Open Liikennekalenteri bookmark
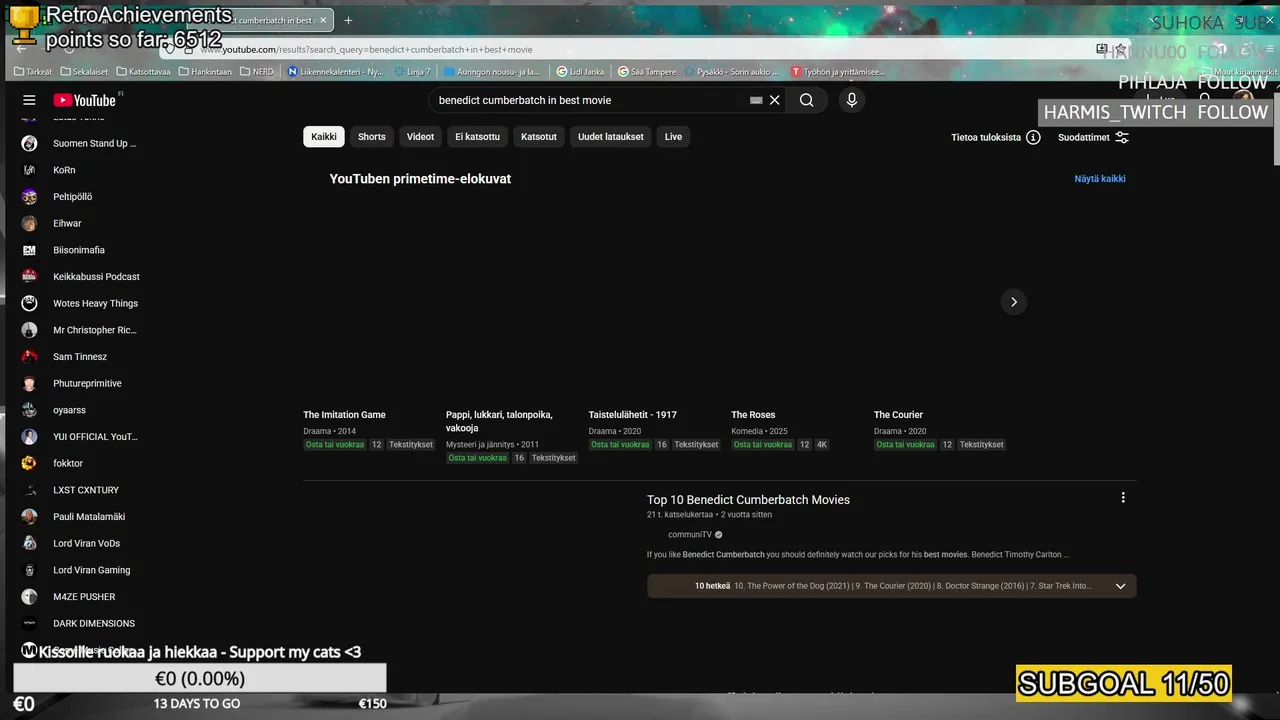The image size is (1280, 720). click(335, 72)
